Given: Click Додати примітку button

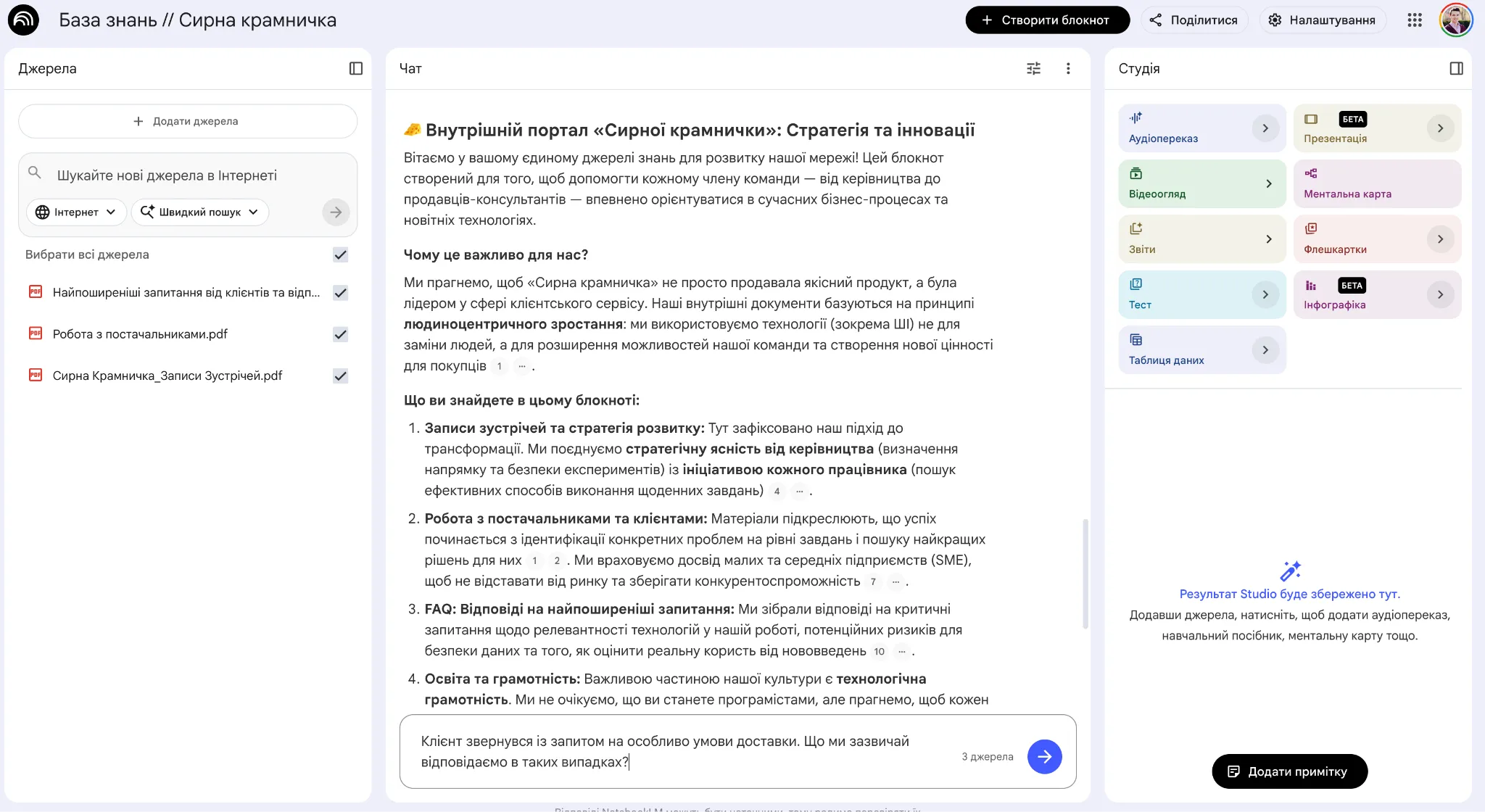Looking at the screenshot, I should click(x=1289, y=771).
